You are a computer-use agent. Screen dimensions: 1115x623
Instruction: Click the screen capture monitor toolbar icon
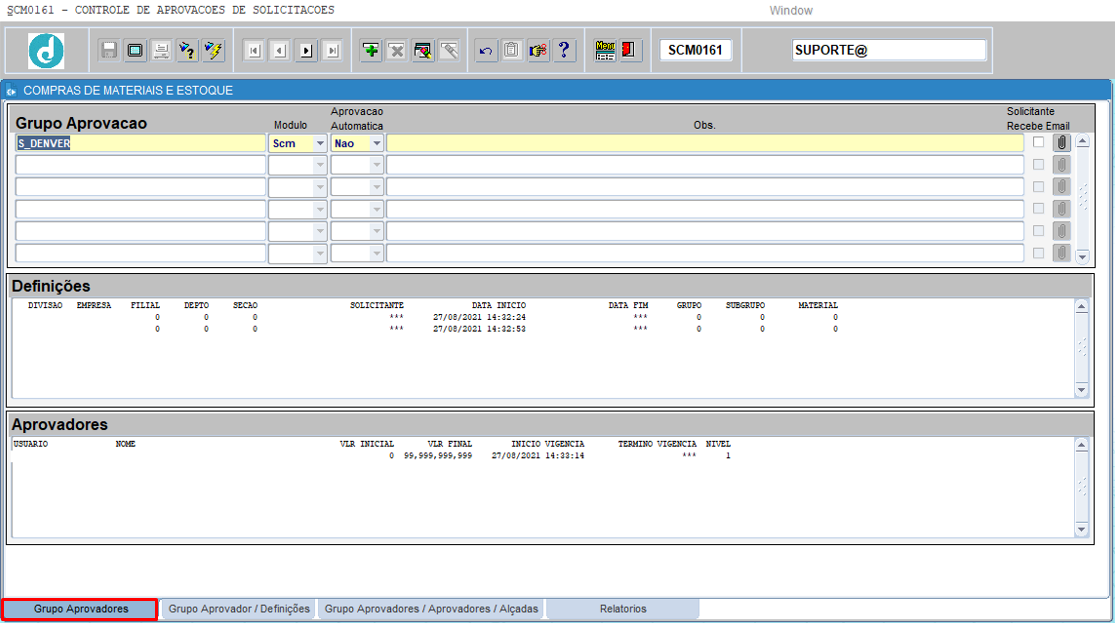point(135,50)
